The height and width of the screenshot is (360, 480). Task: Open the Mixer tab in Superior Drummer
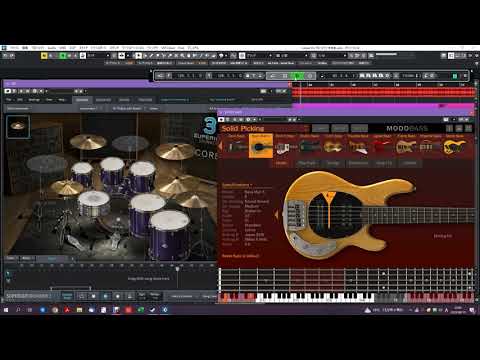[124, 100]
